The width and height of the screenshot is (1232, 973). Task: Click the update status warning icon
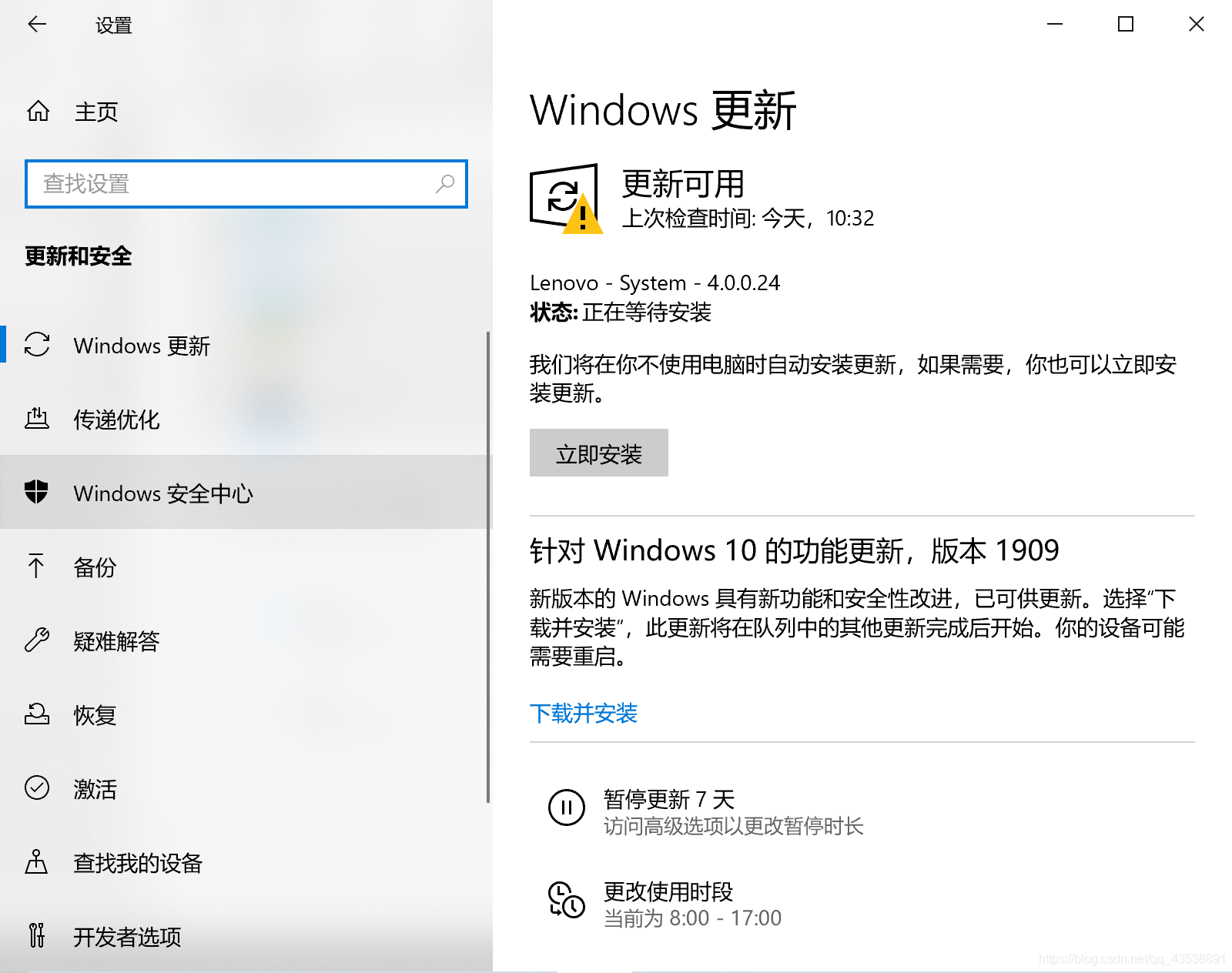pyautogui.click(x=566, y=199)
